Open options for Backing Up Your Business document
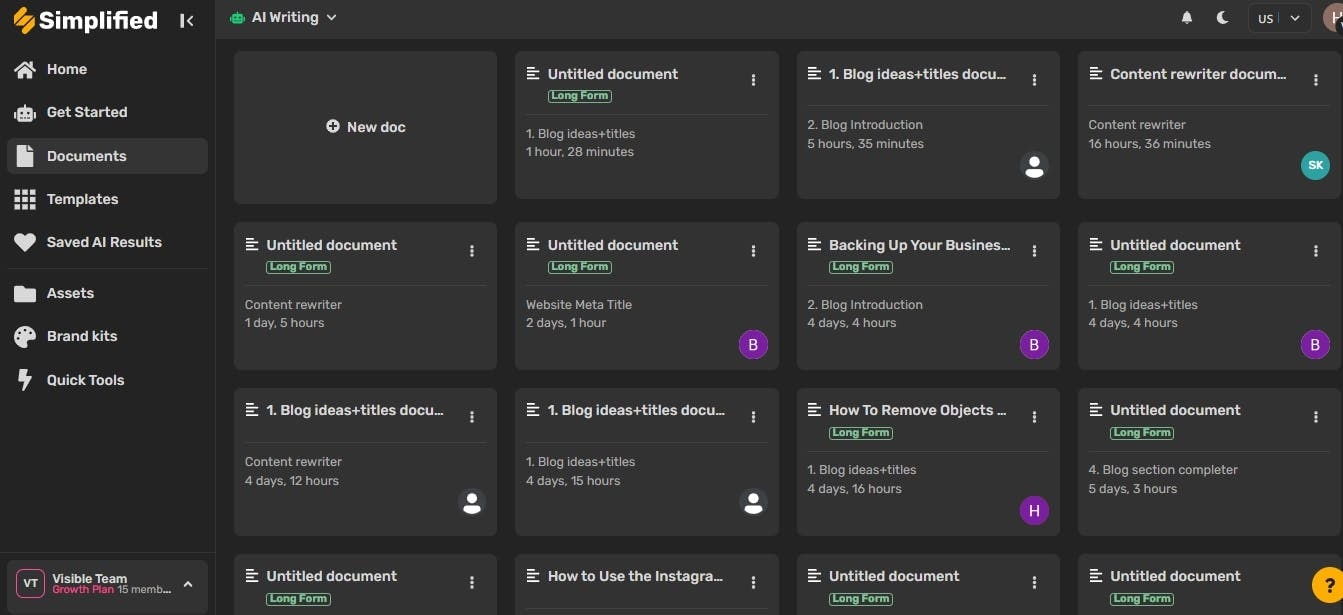This screenshot has width=1343, height=615. click(1035, 251)
